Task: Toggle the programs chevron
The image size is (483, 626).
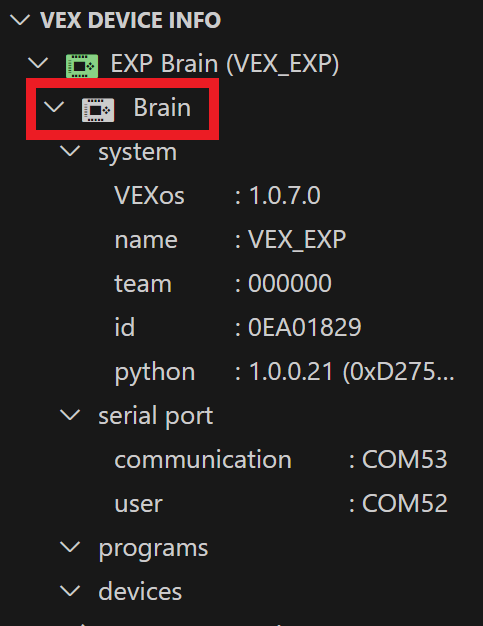Action: click(70, 547)
